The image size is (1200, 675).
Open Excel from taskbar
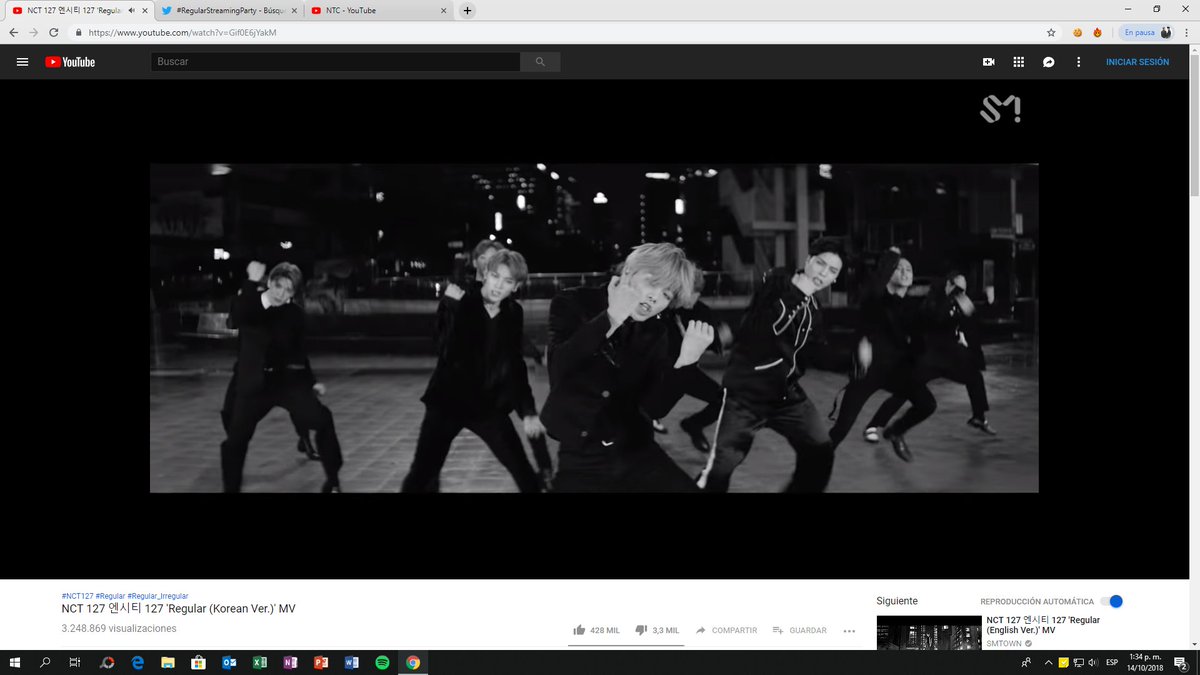(x=259, y=662)
